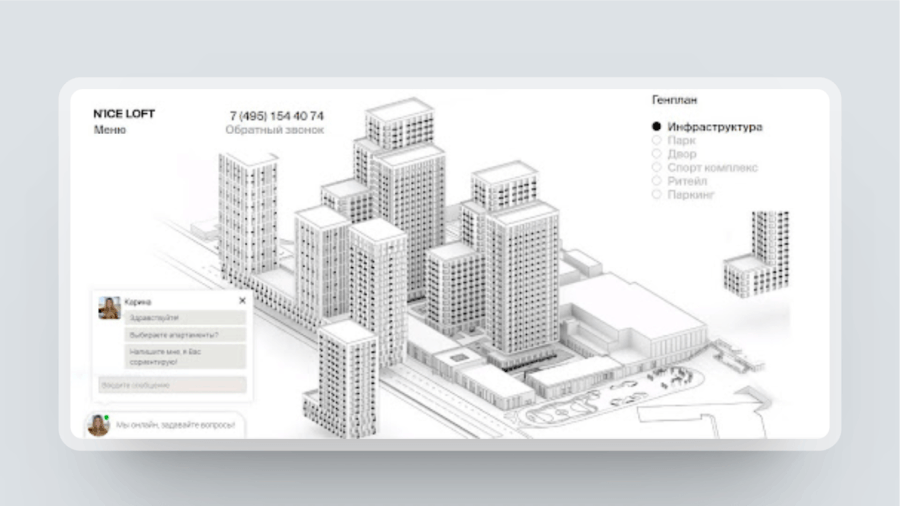Open the Меню link
Screen dimensions: 900x506
click(x=110, y=130)
